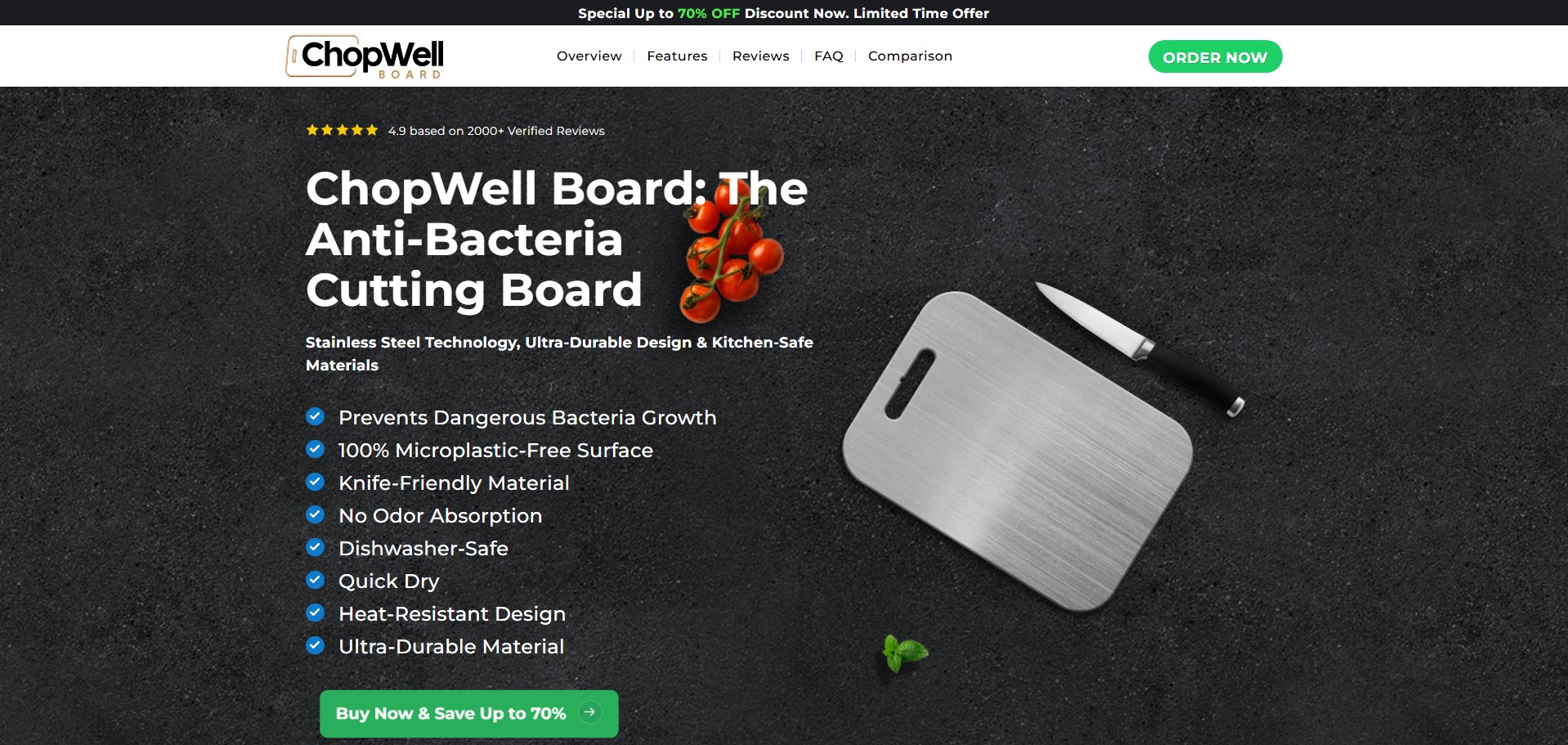The width and height of the screenshot is (1568, 745).
Task: Click checkmark beside Dishwasher-Safe
Action: pos(315,548)
